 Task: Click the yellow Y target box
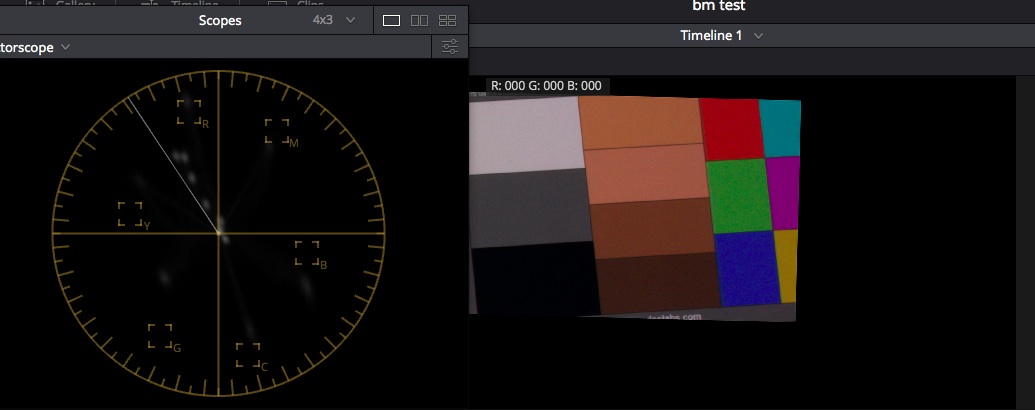coord(130,214)
